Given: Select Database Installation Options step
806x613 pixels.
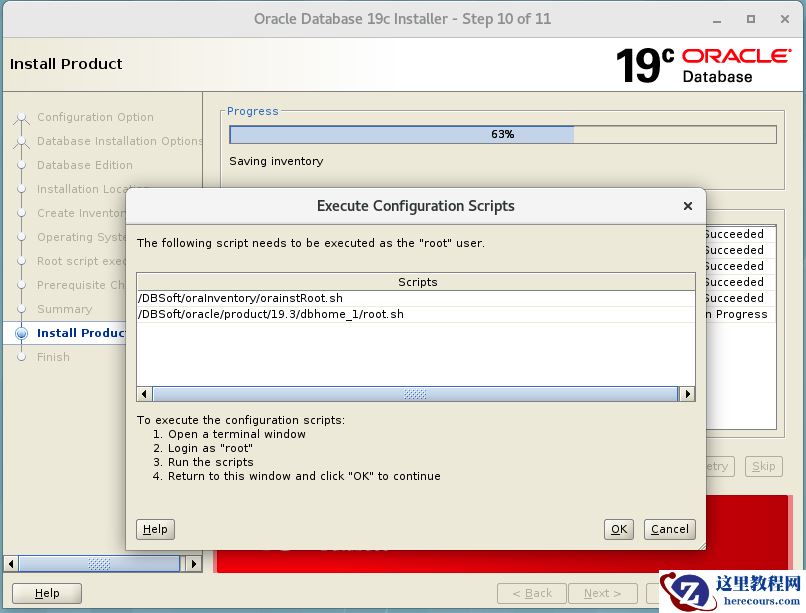Looking at the screenshot, I should click(x=119, y=141).
